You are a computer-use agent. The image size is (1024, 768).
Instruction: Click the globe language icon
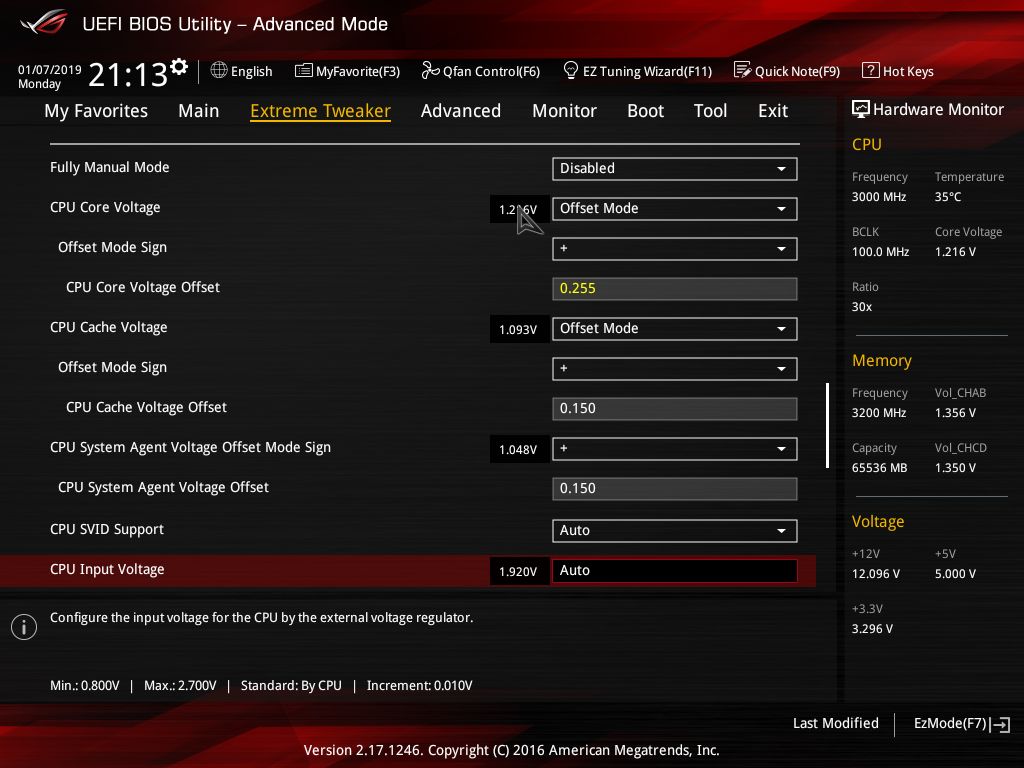click(219, 70)
